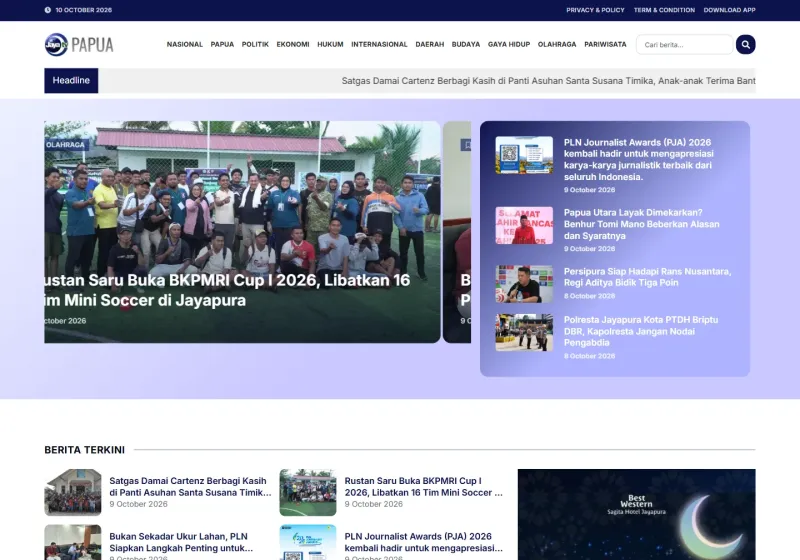Open the Nasional menu
Viewport: 800px width, 560px height.
185,44
